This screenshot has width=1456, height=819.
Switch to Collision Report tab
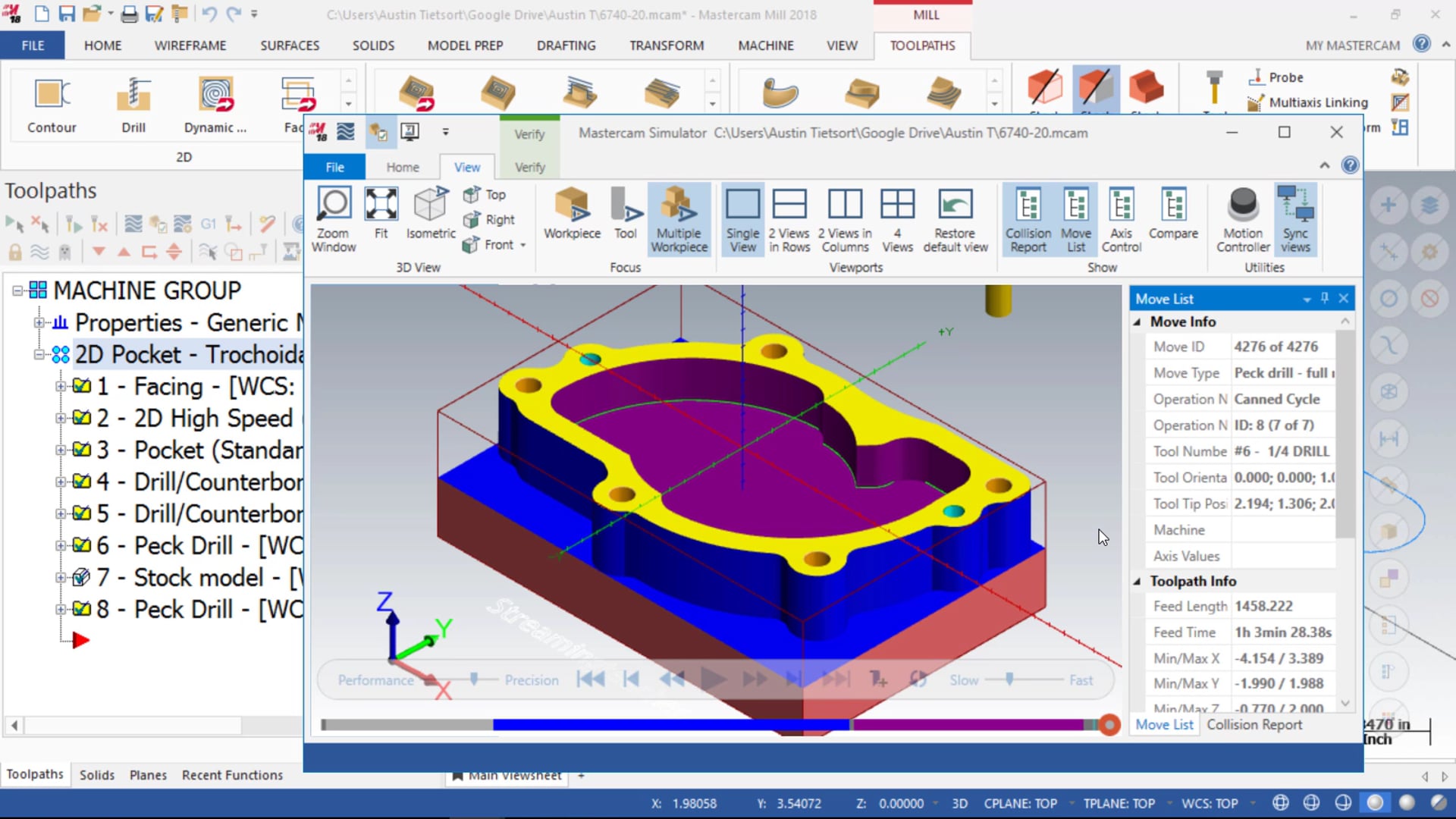[x=1254, y=724]
